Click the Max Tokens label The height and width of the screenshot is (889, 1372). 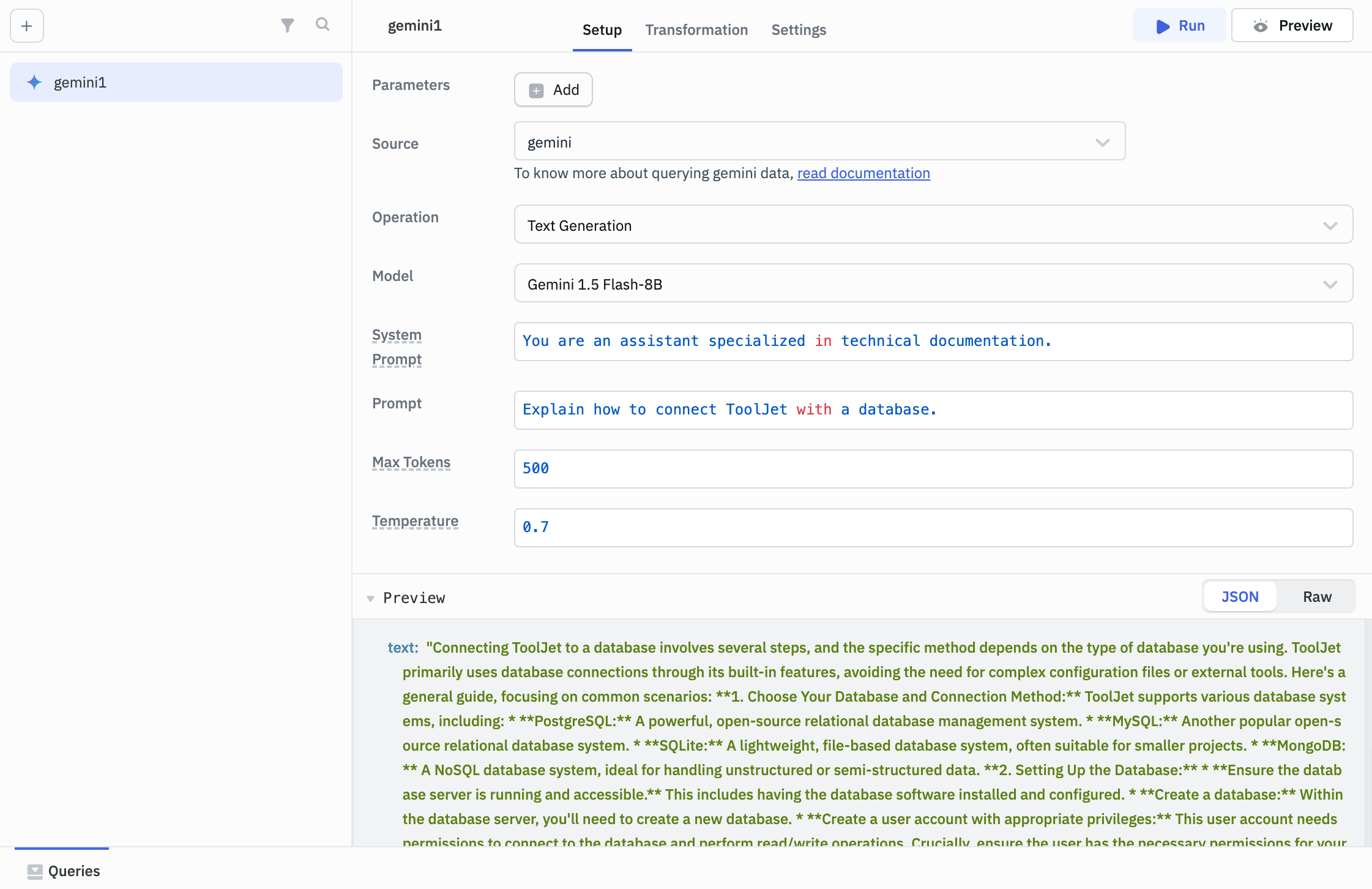pyautogui.click(x=411, y=462)
